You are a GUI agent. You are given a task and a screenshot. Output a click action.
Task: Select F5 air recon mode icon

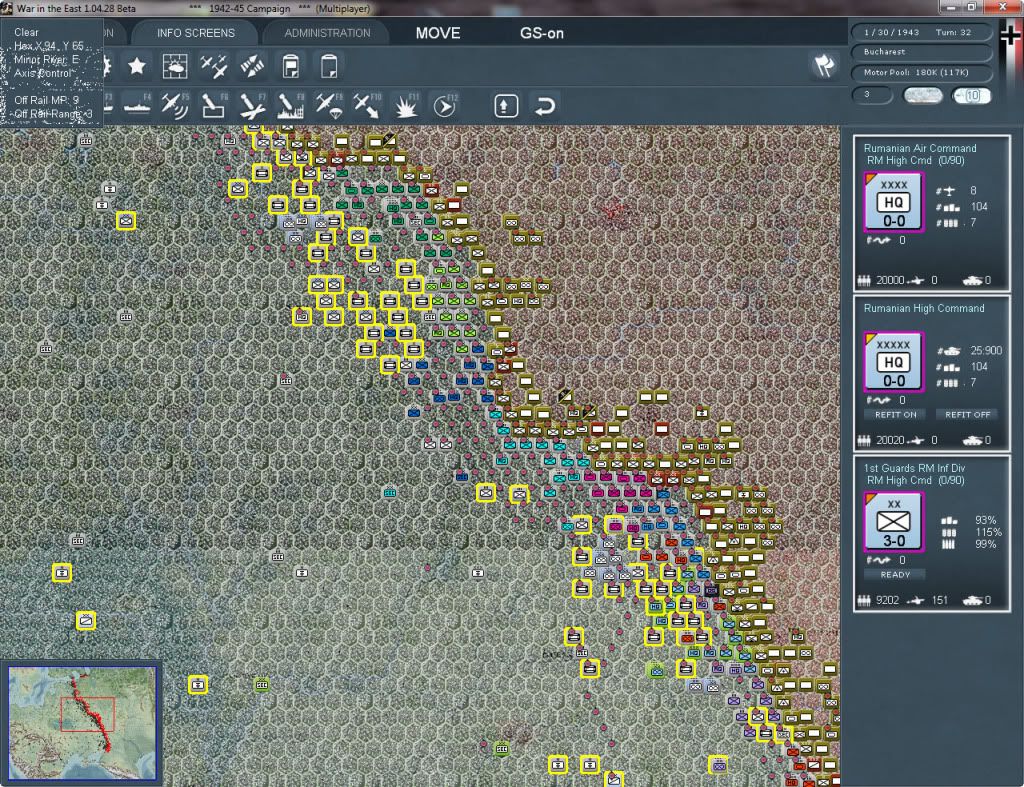(x=175, y=106)
